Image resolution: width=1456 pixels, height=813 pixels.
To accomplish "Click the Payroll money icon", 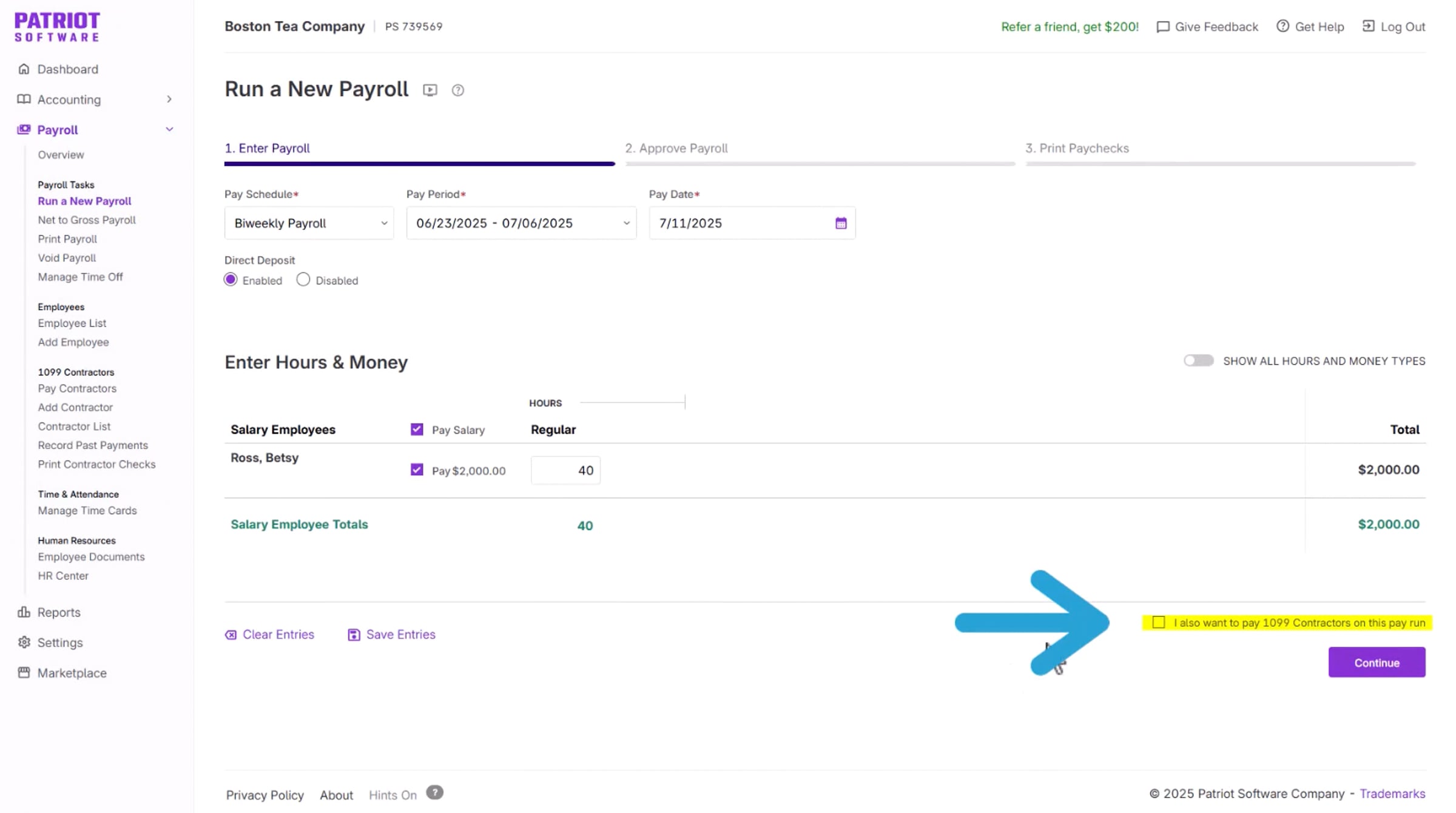I will 24,130.
